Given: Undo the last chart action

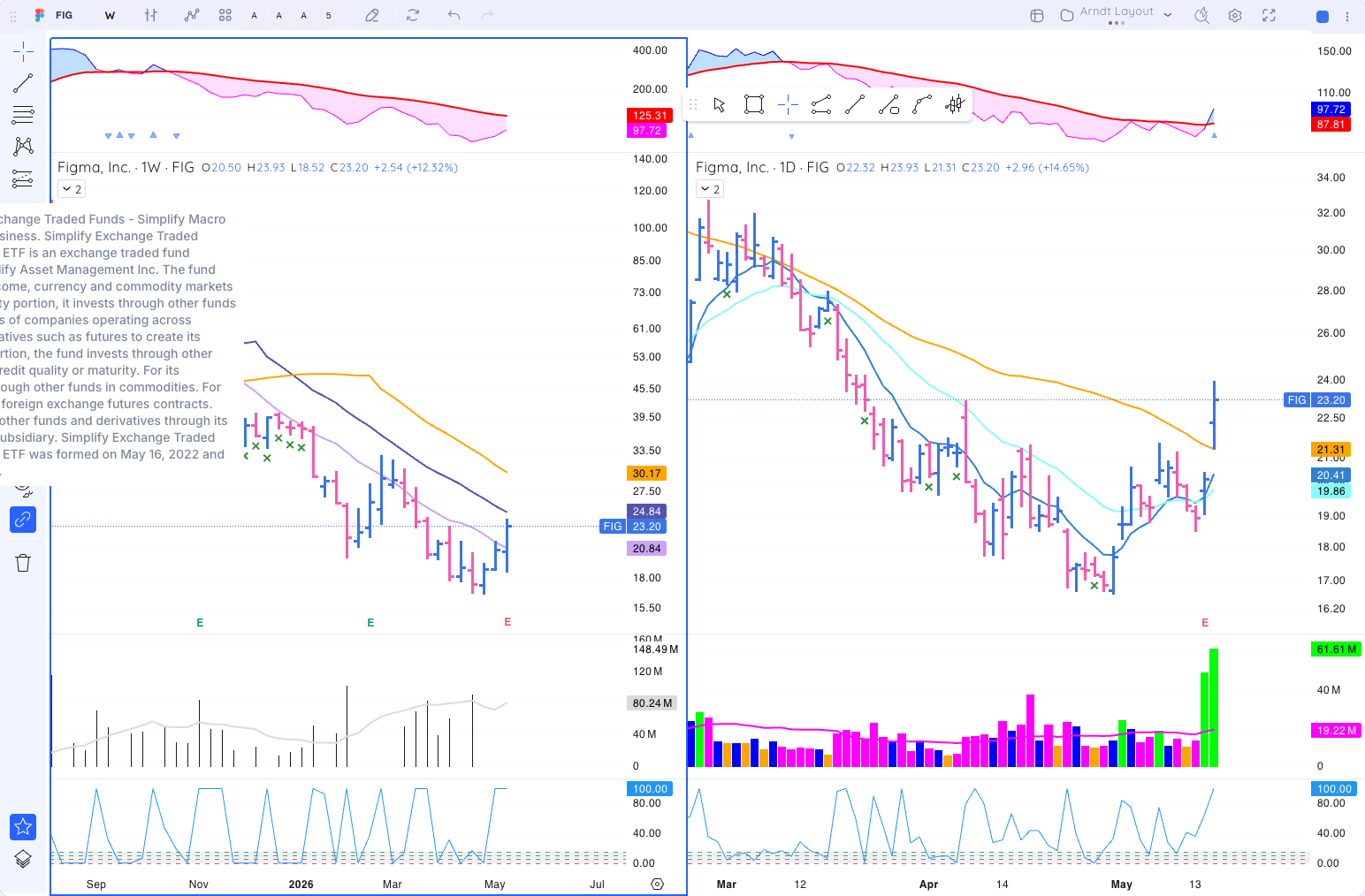Looking at the screenshot, I should (454, 15).
